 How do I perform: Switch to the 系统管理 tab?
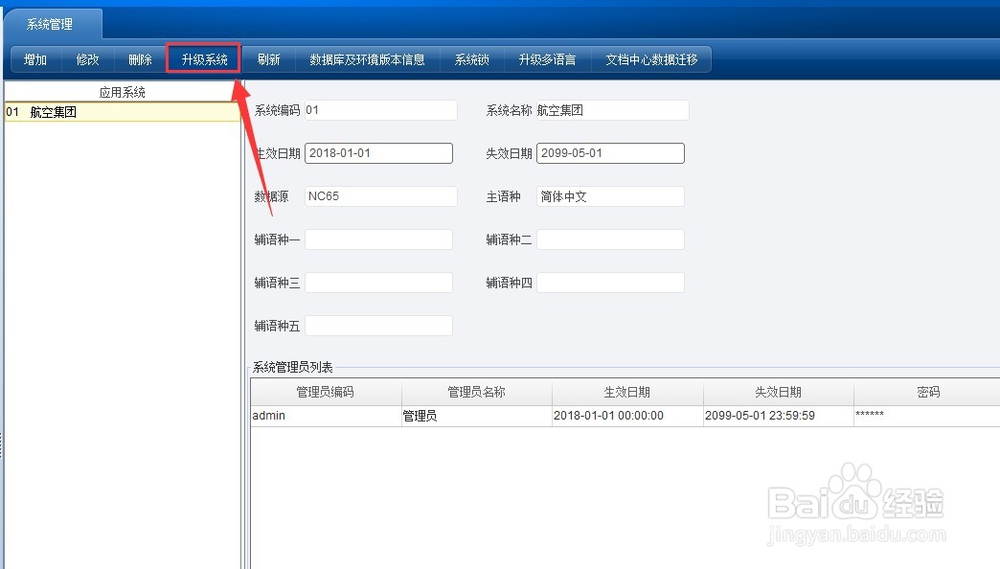(x=51, y=24)
